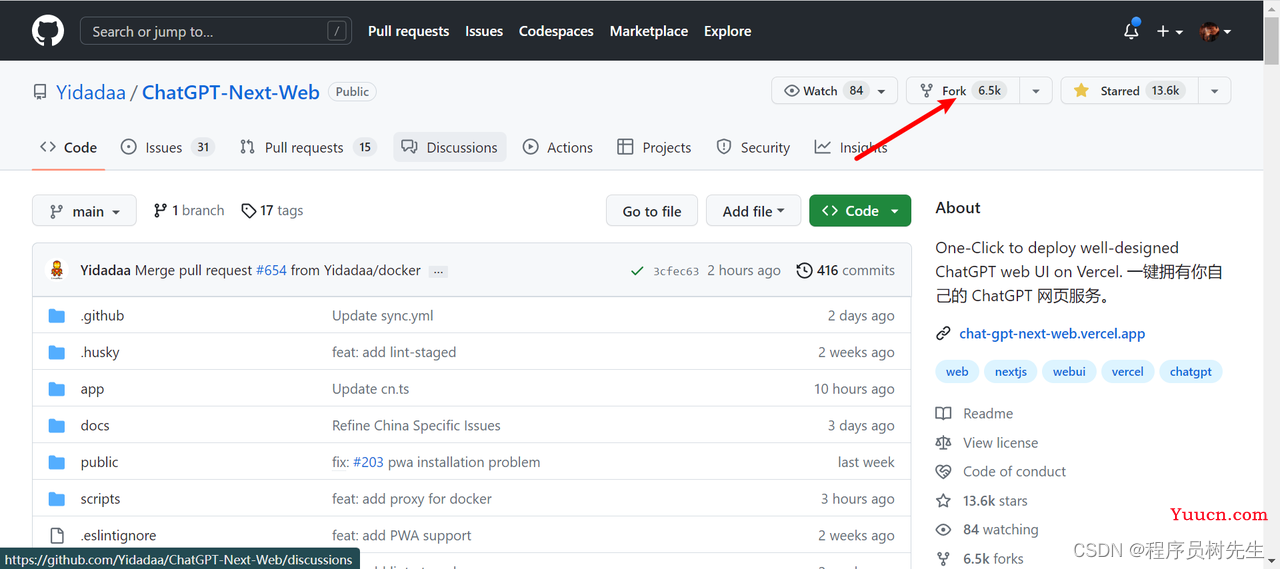Image resolution: width=1280 pixels, height=569 pixels.
Task: Open the Update sync.yml commit message
Action: point(383,315)
